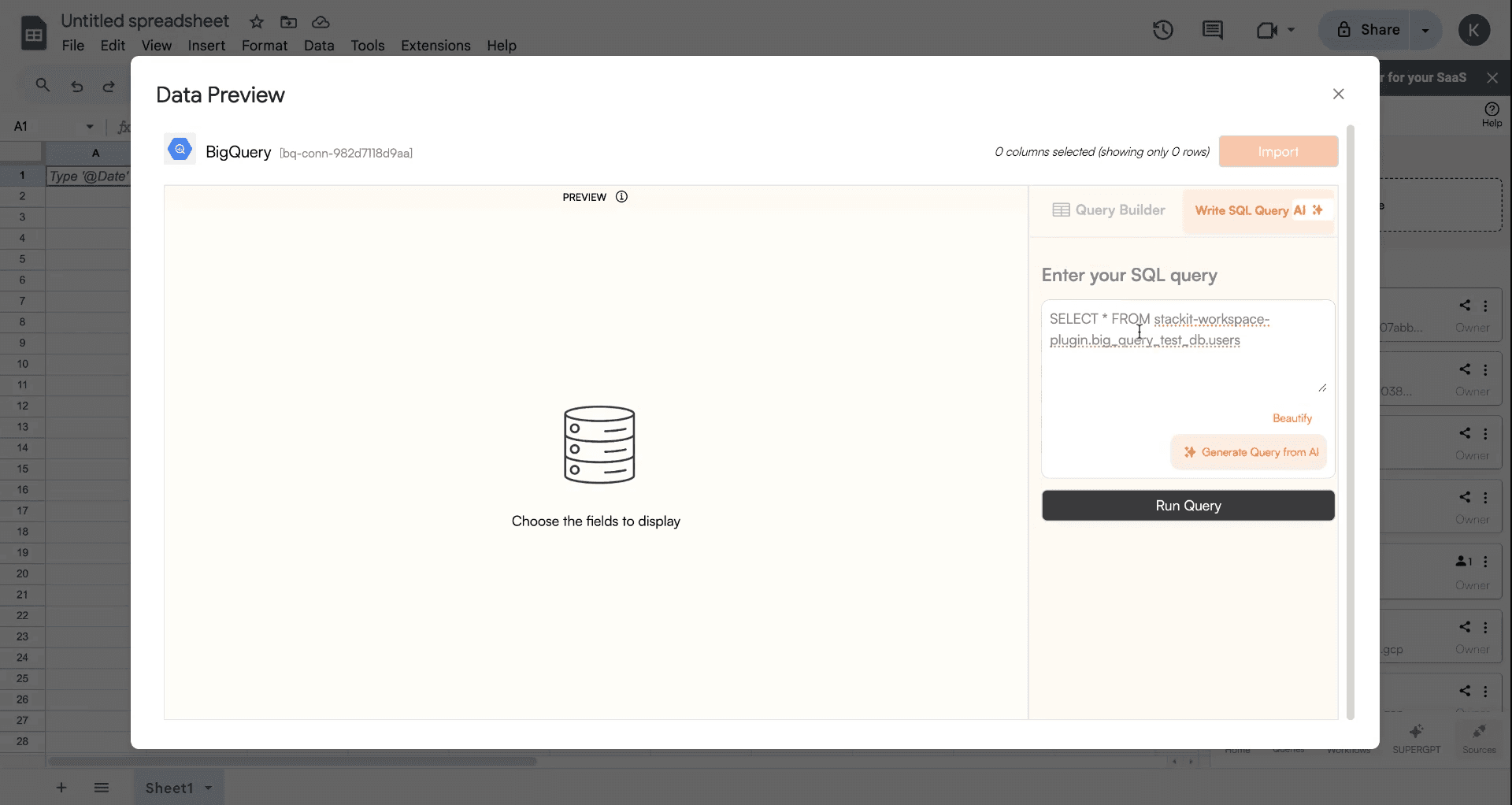This screenshot has width=1512, height=805.
Task: Switch to the Query Builder tab
Action: [x=1108, y=210]
